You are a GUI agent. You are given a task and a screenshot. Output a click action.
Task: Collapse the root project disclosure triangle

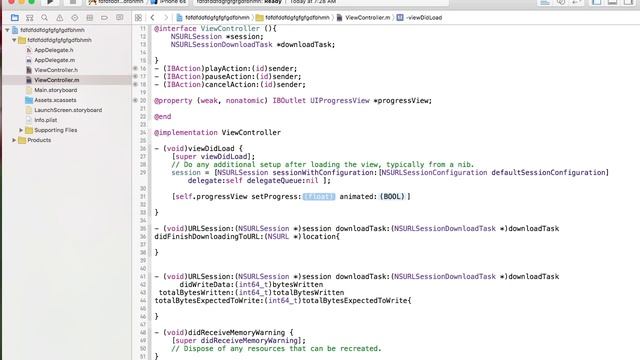7,30
